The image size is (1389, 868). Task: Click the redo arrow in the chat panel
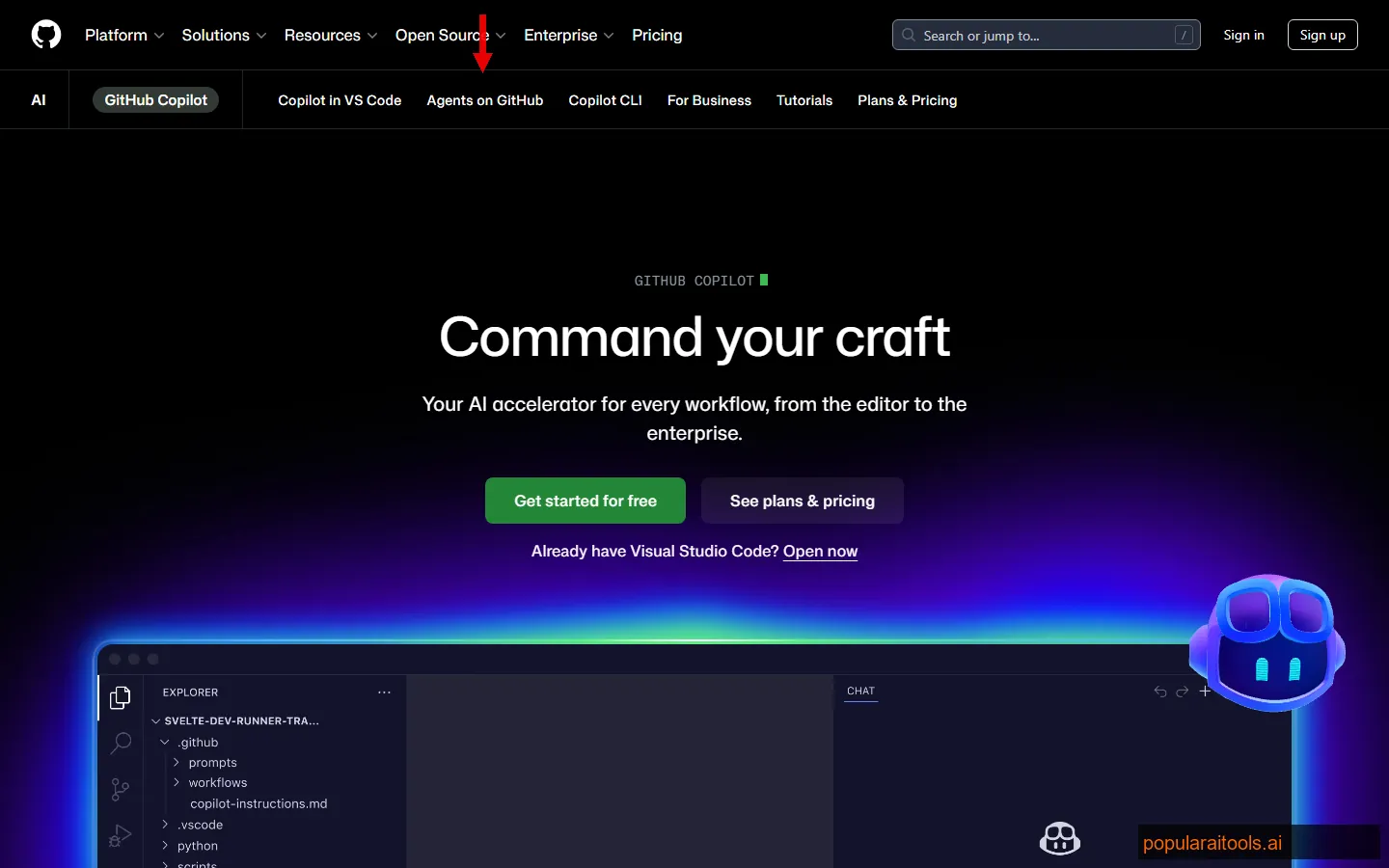(x=1183, y=692)
